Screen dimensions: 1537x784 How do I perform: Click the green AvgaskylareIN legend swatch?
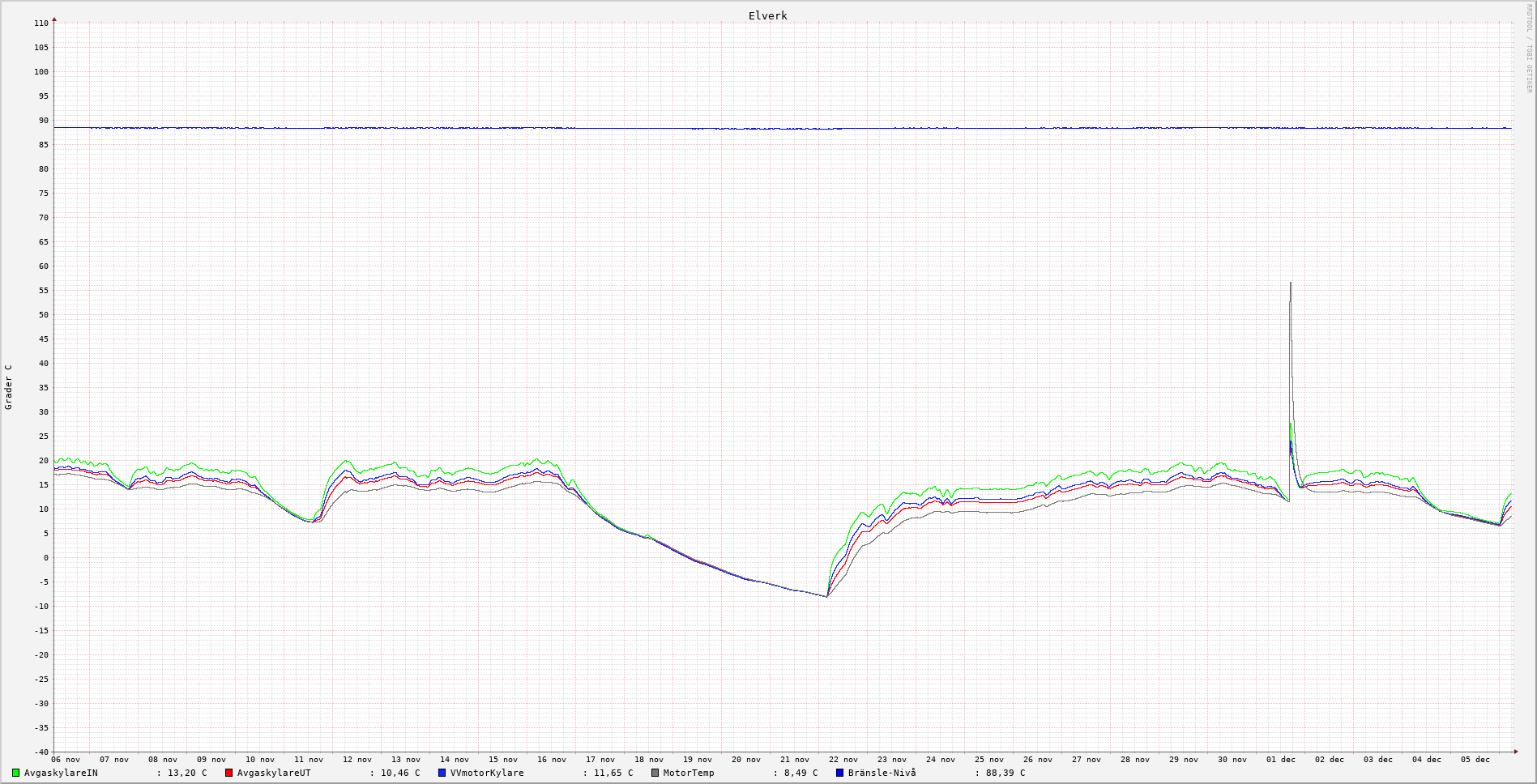point(15,773)
